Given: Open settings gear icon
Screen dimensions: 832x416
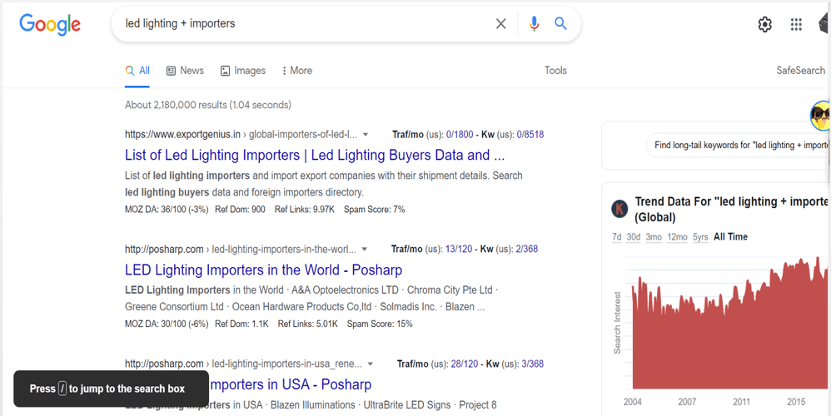Looking at the screenshot, I should pos(765,24).
